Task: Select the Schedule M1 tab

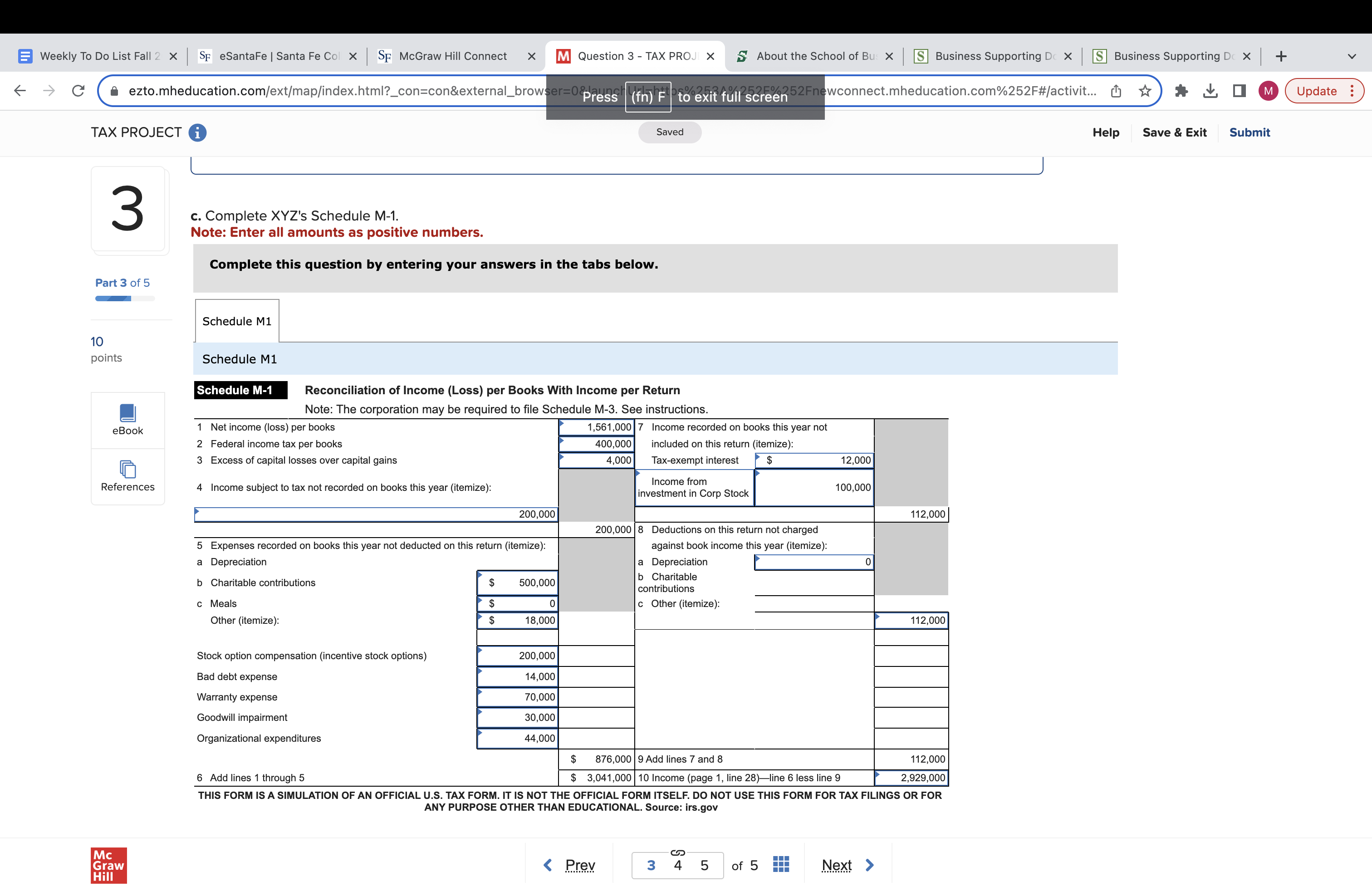Action: click(237, 321)
